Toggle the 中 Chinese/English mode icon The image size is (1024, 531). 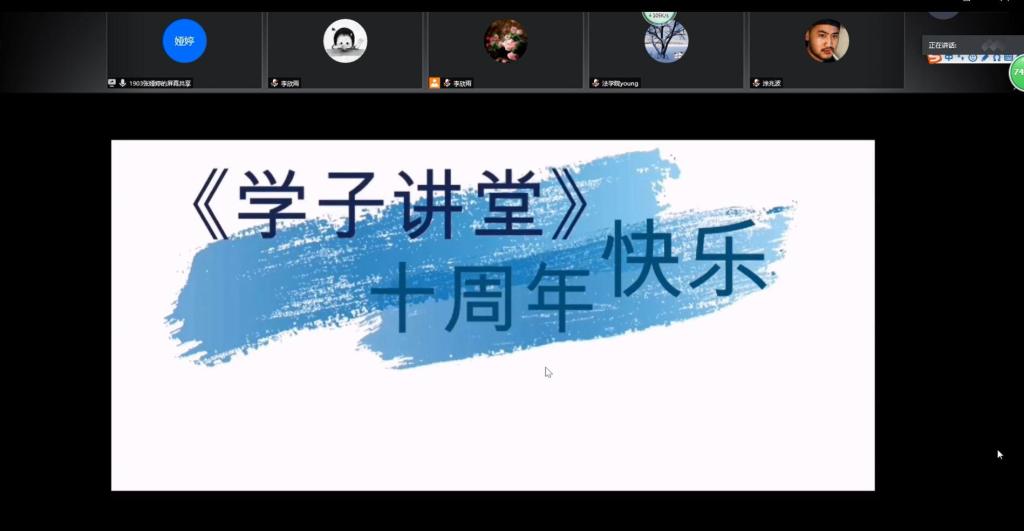click(949, 58)
